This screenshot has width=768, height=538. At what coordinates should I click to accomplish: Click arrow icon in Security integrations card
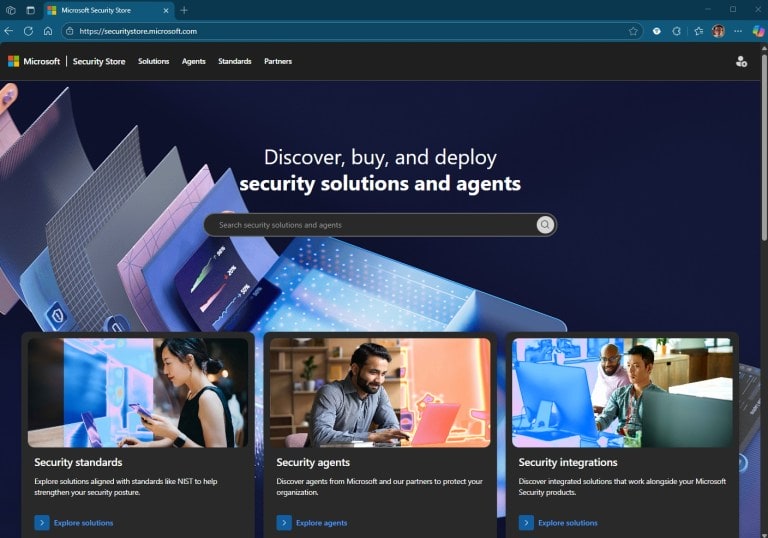coord(527,523)
